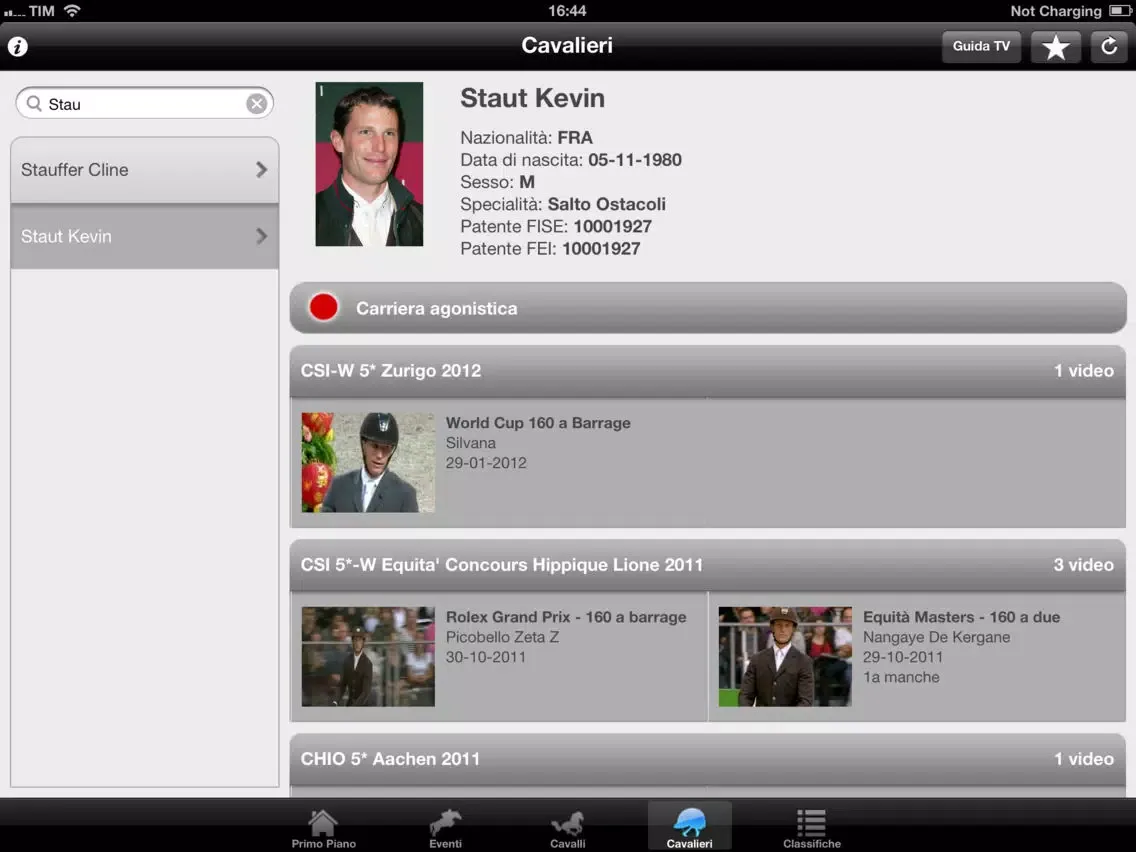Play the Equità Masters video thumbnail
Image resolution: width=1136 pixels, height=852 pixels.
point(785,656)
